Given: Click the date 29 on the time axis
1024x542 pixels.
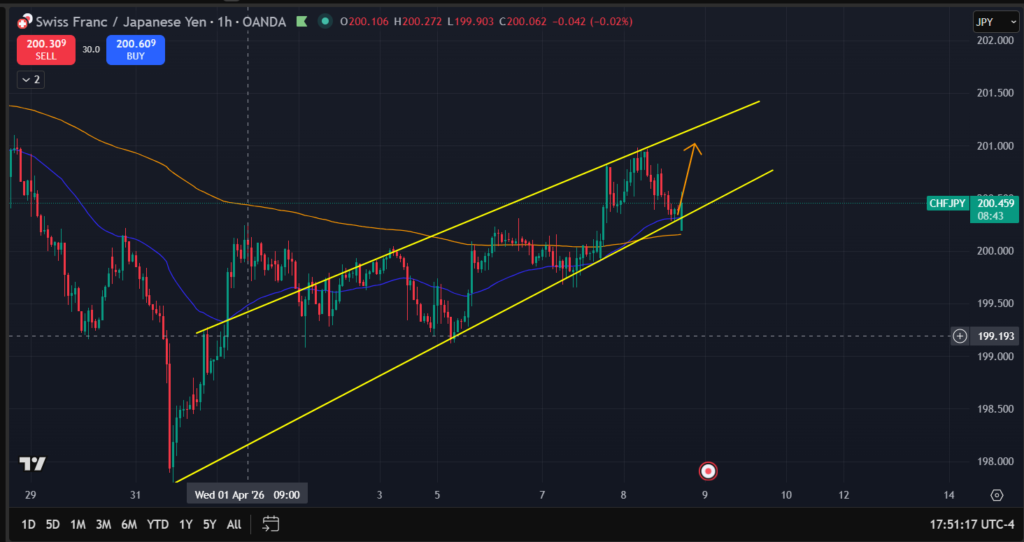Looking at the screenshot, I should click(x=30, y=496).
